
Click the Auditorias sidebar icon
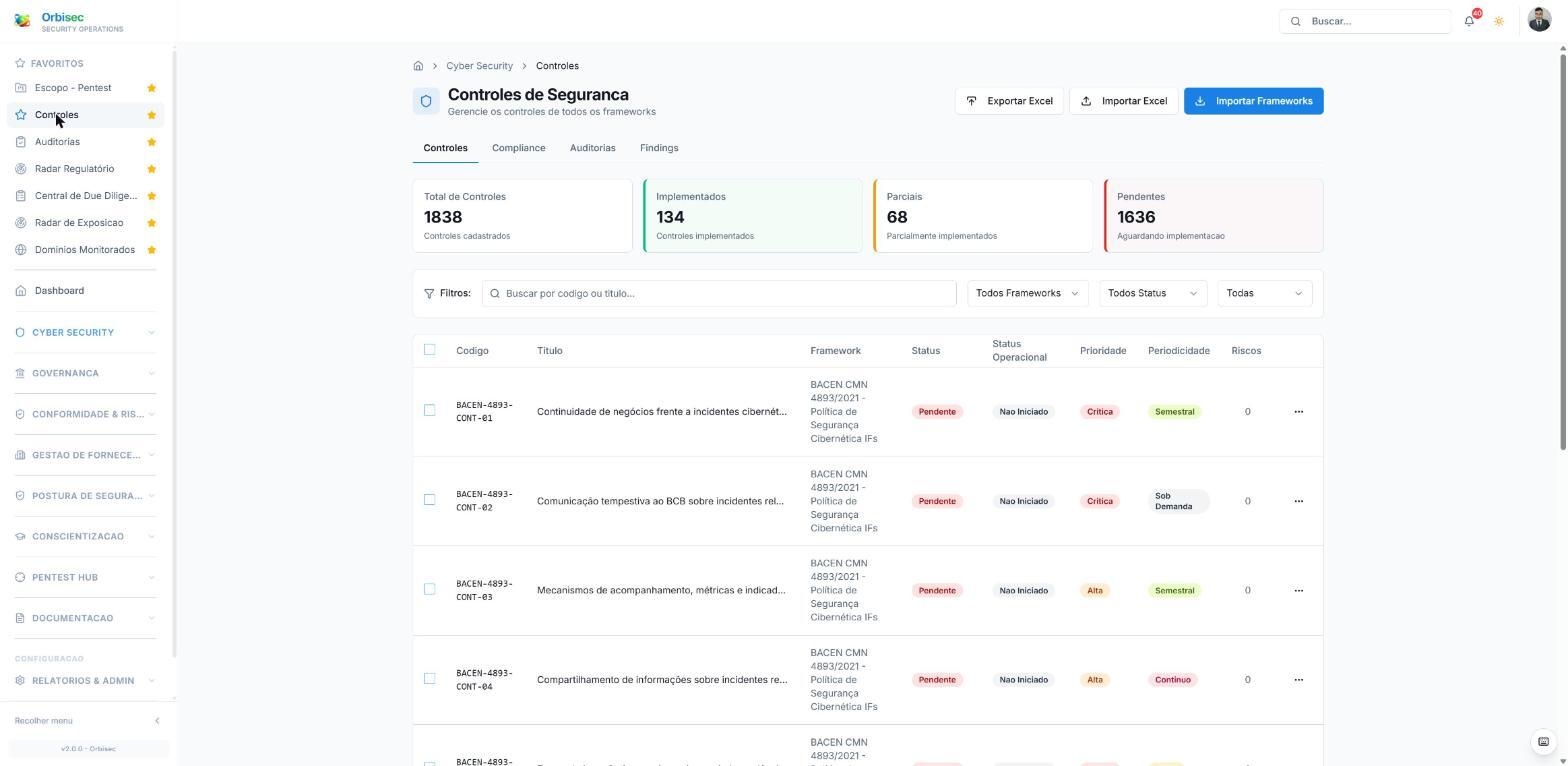pos(21,142)
